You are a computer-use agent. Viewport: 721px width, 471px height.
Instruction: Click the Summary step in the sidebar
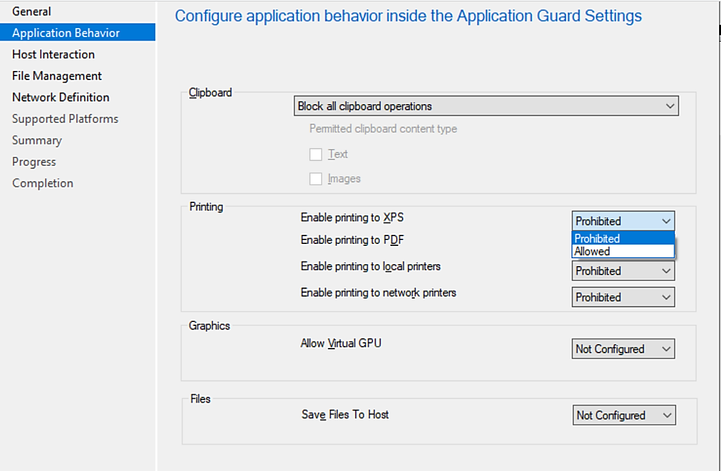pos(37,140)
